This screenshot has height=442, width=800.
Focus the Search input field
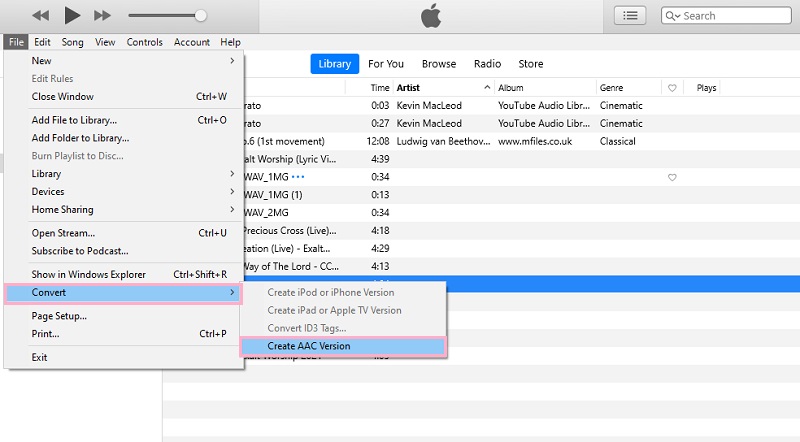pyautogui.click(x=726, y=15)
